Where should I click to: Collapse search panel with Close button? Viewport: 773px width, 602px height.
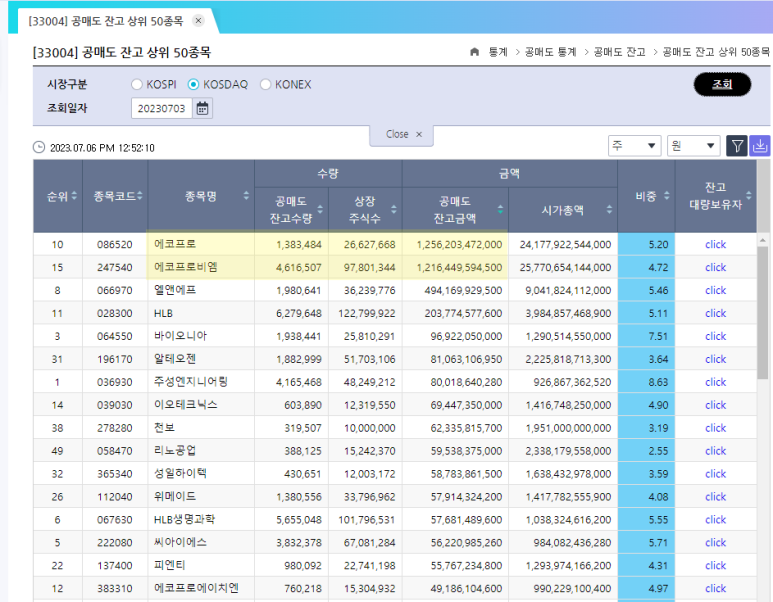pyautogui.click(x=402, y=134)
